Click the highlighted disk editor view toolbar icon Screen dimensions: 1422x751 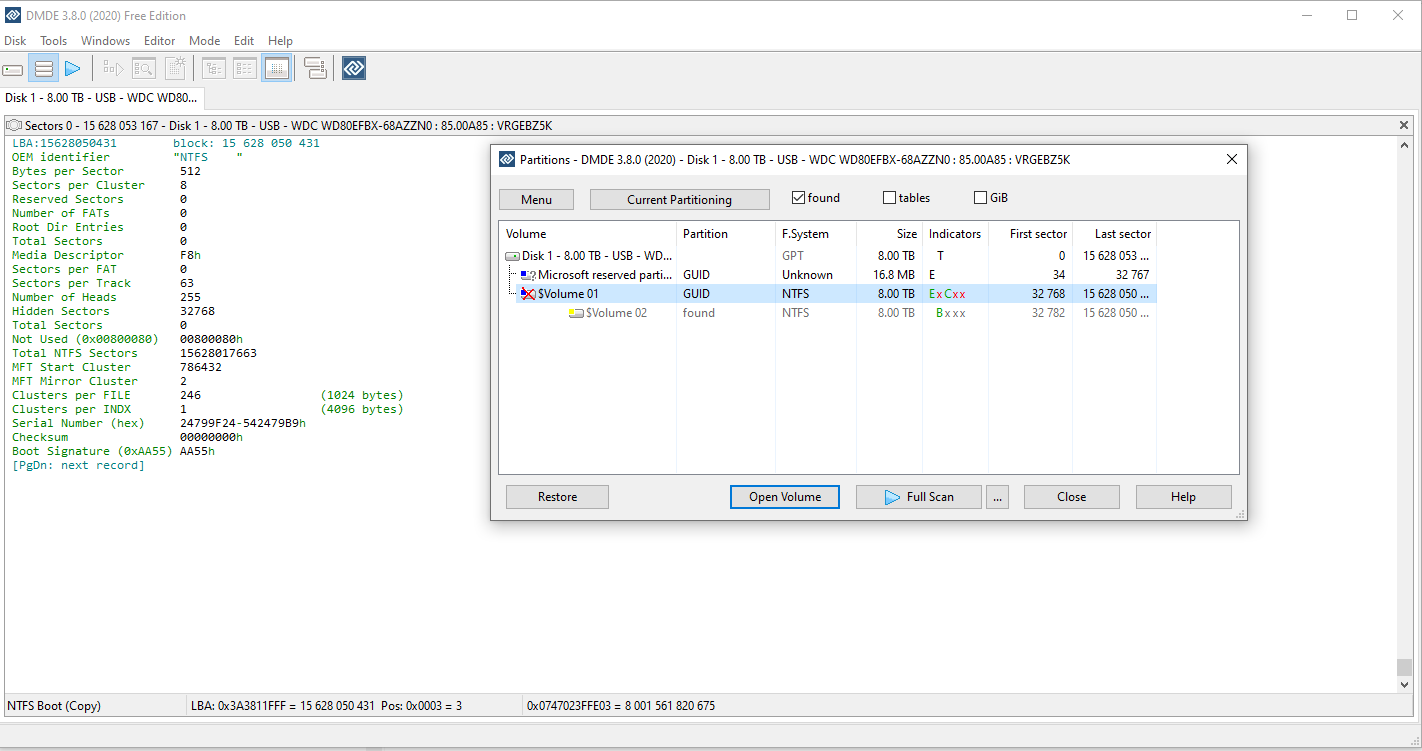[x=277, y=69]
